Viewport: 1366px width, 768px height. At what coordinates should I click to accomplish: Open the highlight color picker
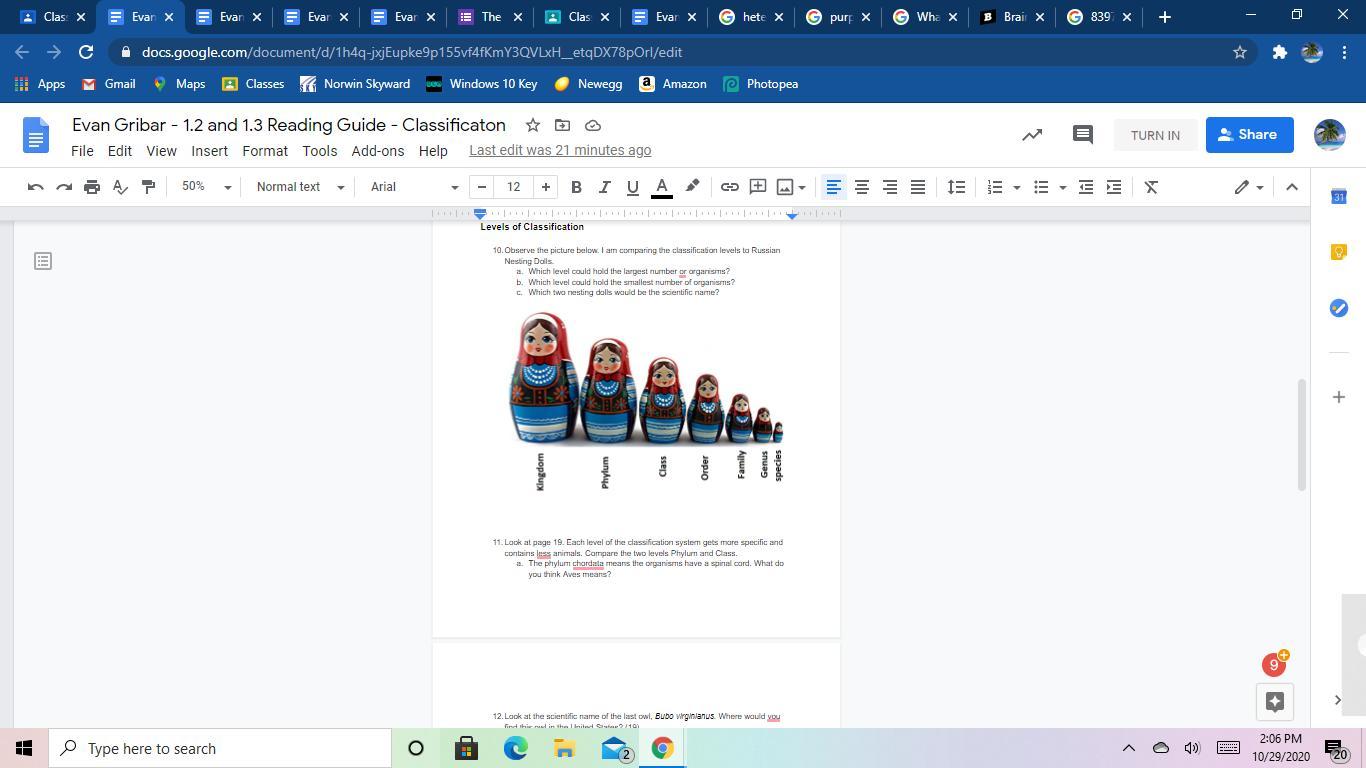(x=692, y=187)
